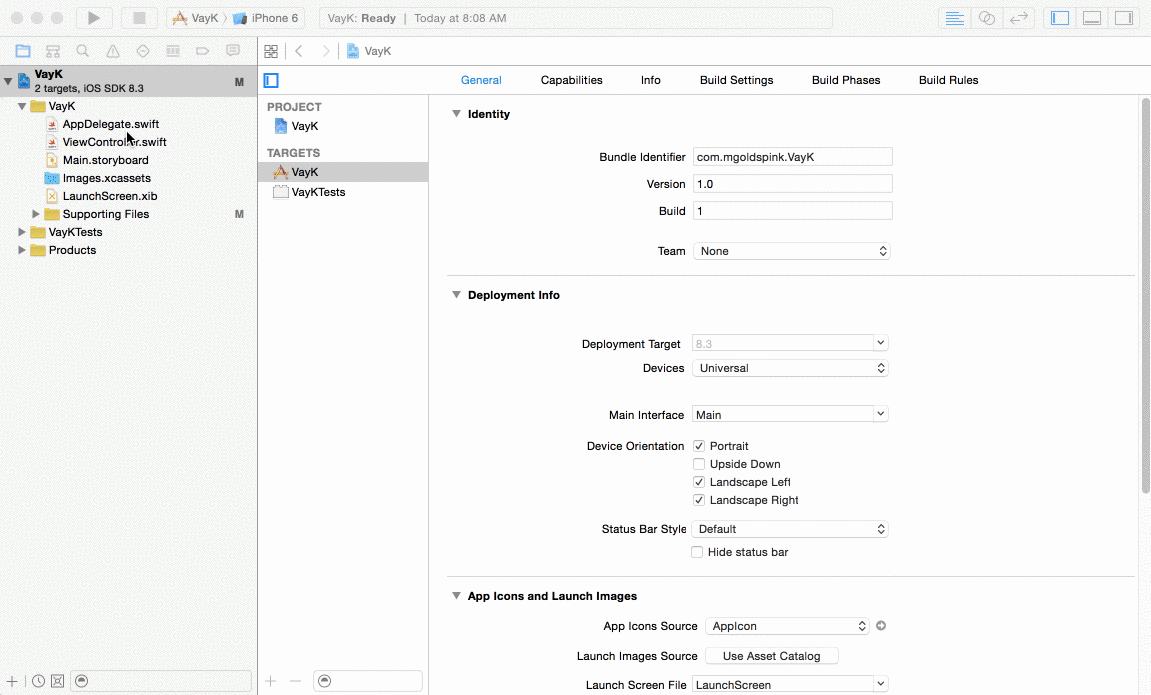Switch to the Version editor
The image size is (1151, 695).
pyautogui.click(x=1019, y=18)
